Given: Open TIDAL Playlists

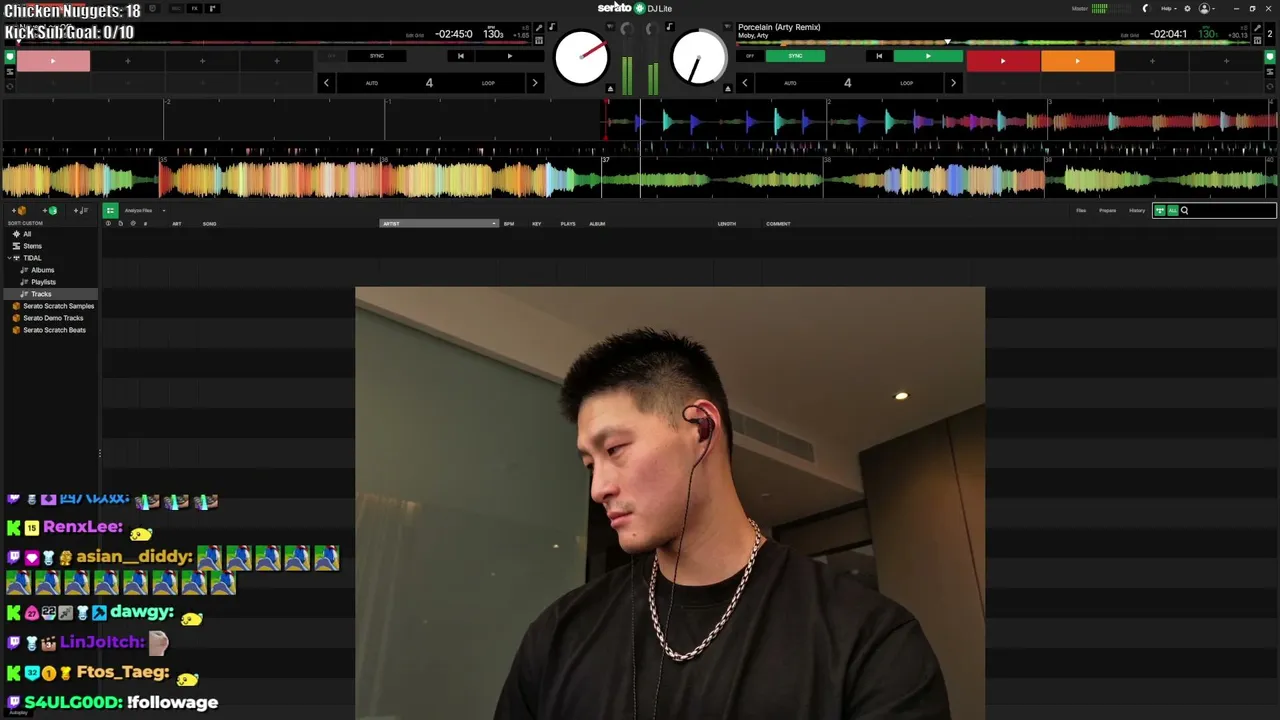Looking at the screenshot, I should coord(43,282).
